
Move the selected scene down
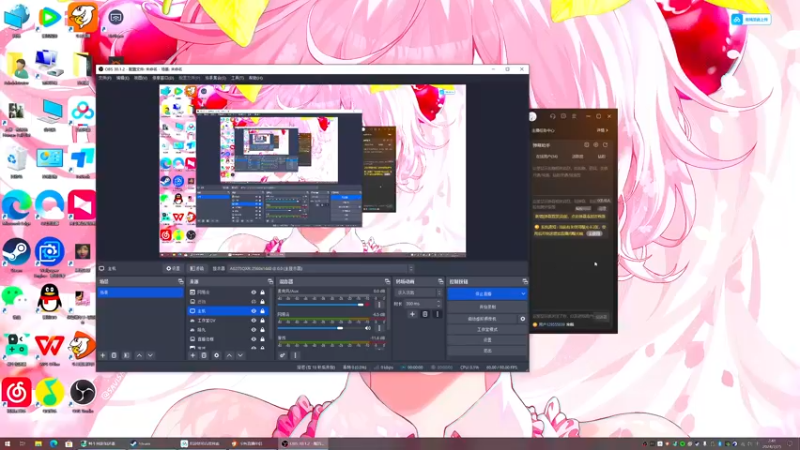click(150, 355)
